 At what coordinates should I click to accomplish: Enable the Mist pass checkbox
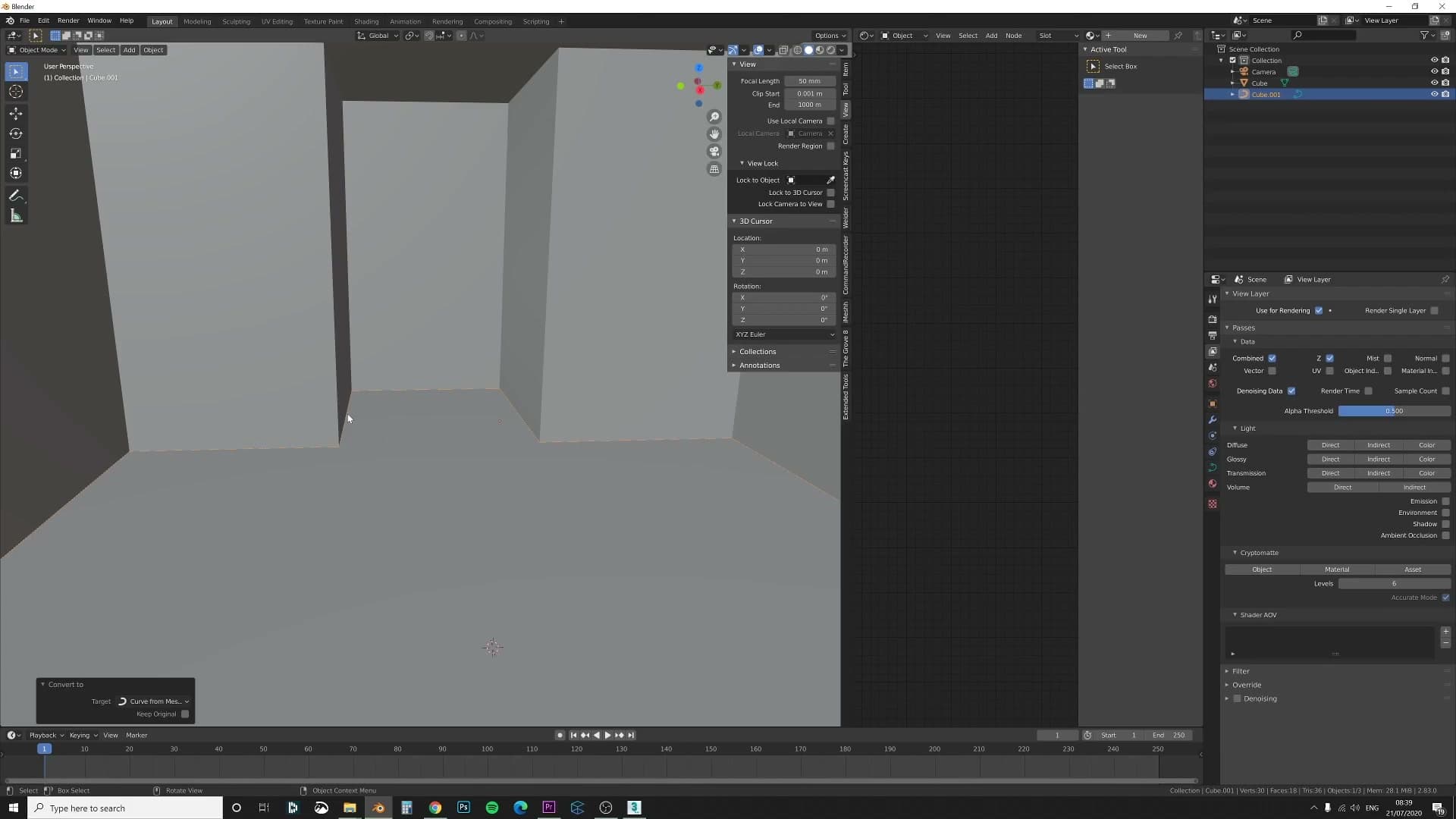[1388, 359]
